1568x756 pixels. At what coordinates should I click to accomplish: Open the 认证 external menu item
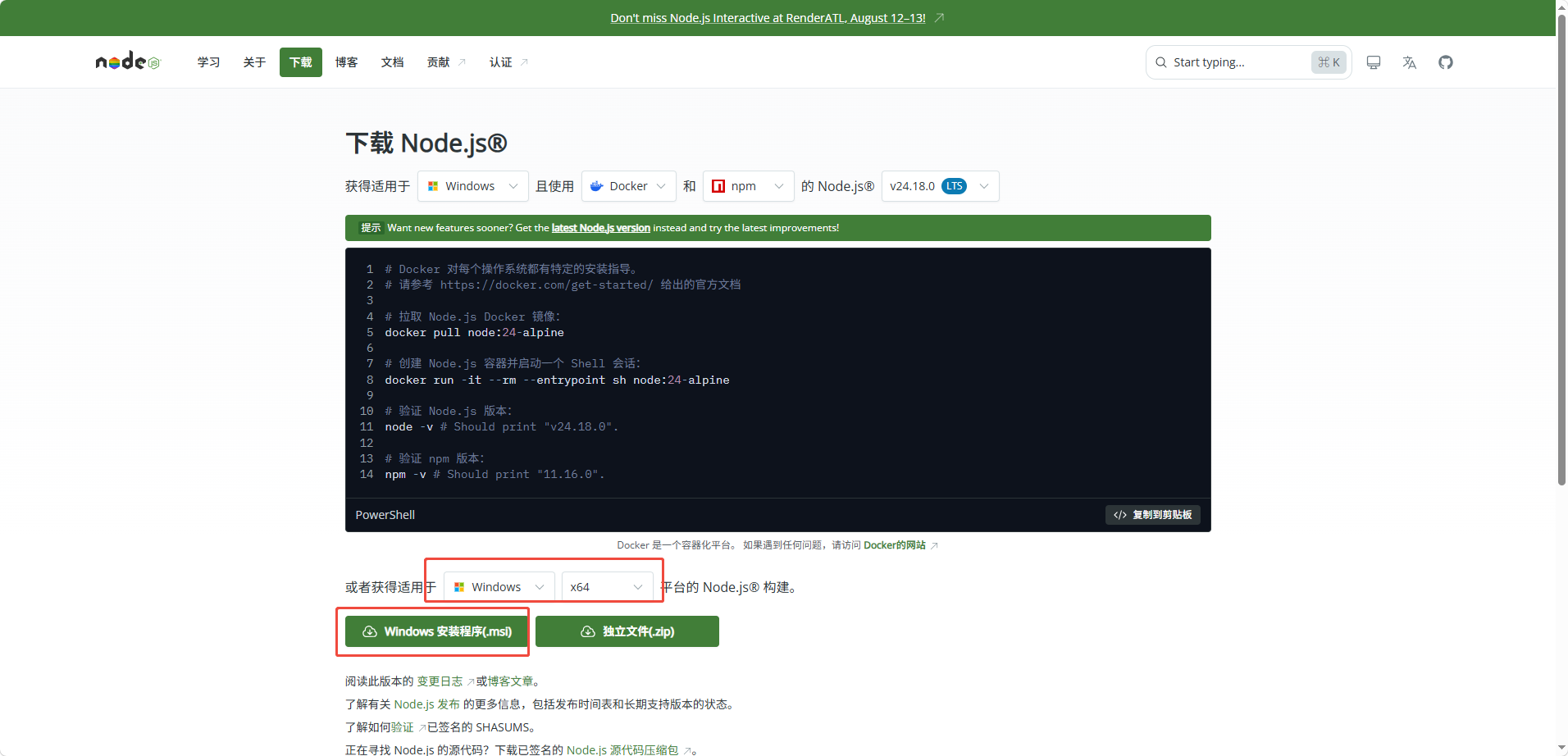pyautogui.click(x=508, y=62)
